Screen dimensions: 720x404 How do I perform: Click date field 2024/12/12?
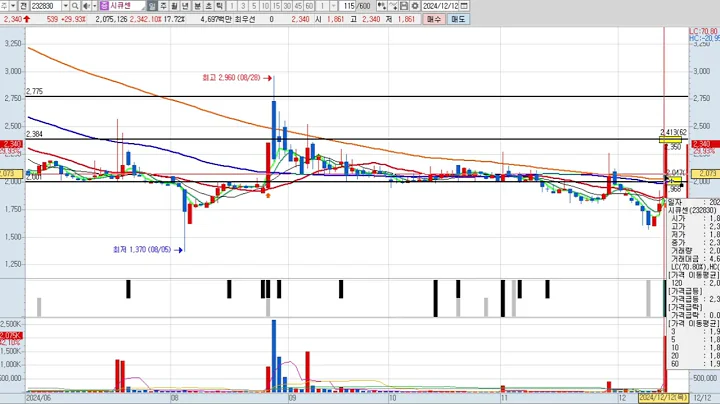(x=440, y=6)
